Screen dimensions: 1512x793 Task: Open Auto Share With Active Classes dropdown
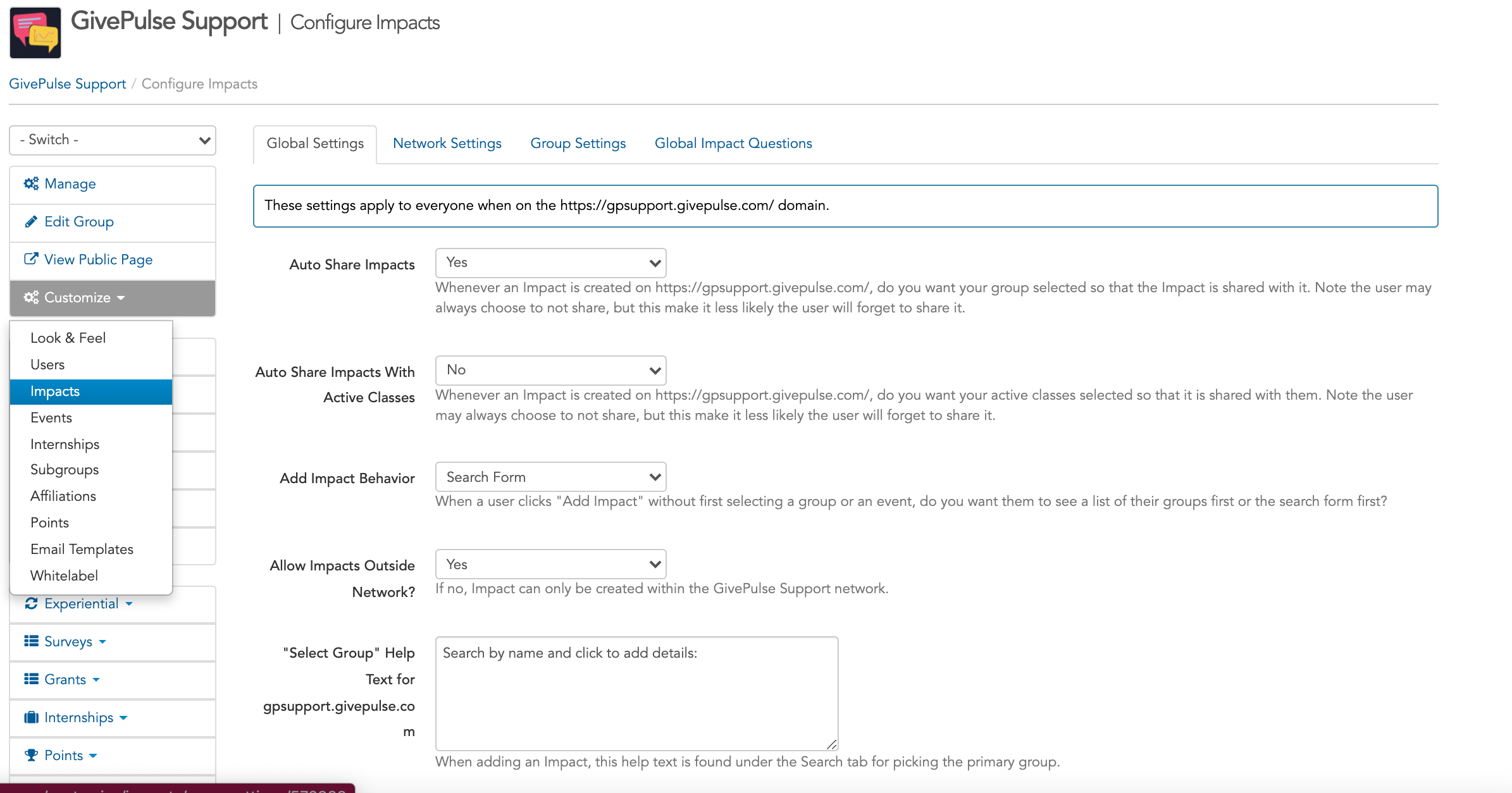pos(550,370)
